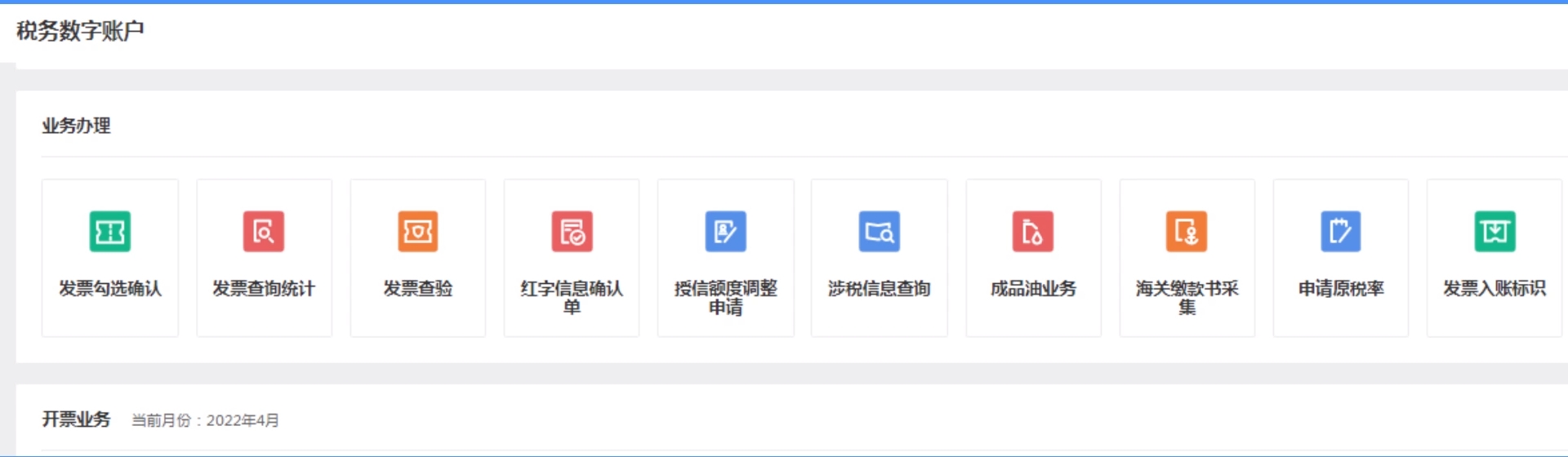Select the 红字信息确认单 red document icon
The image size is (1568, 457).
coord(572,232)
